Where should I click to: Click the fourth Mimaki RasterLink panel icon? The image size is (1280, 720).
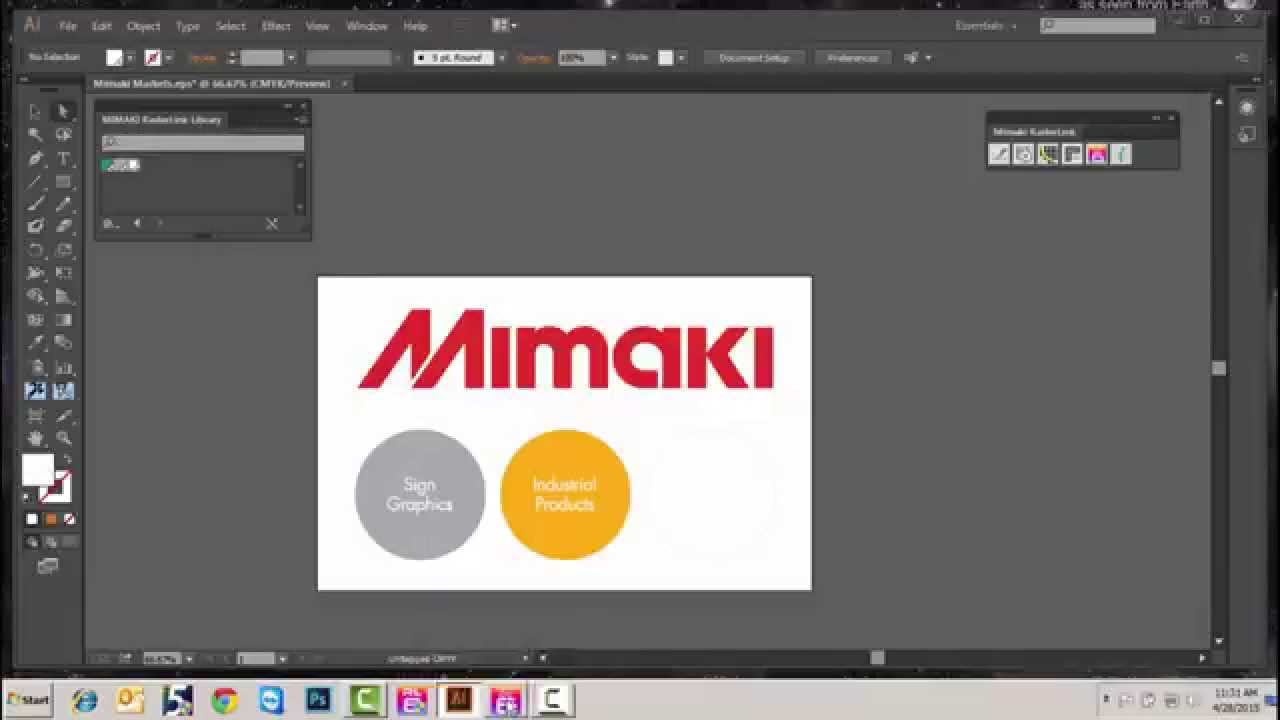click(x=1072, y=154)
